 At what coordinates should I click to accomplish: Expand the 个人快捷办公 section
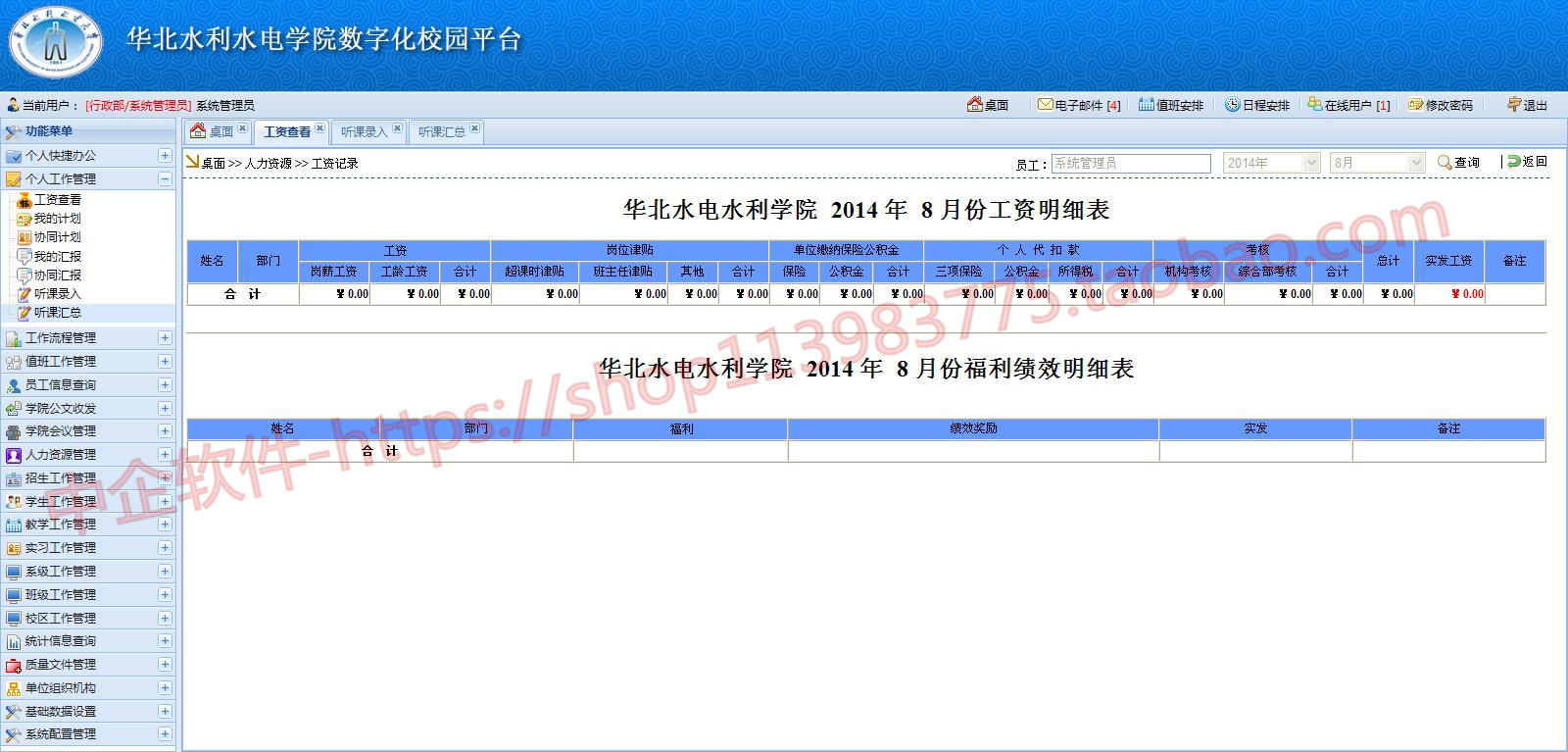(165, 156)
